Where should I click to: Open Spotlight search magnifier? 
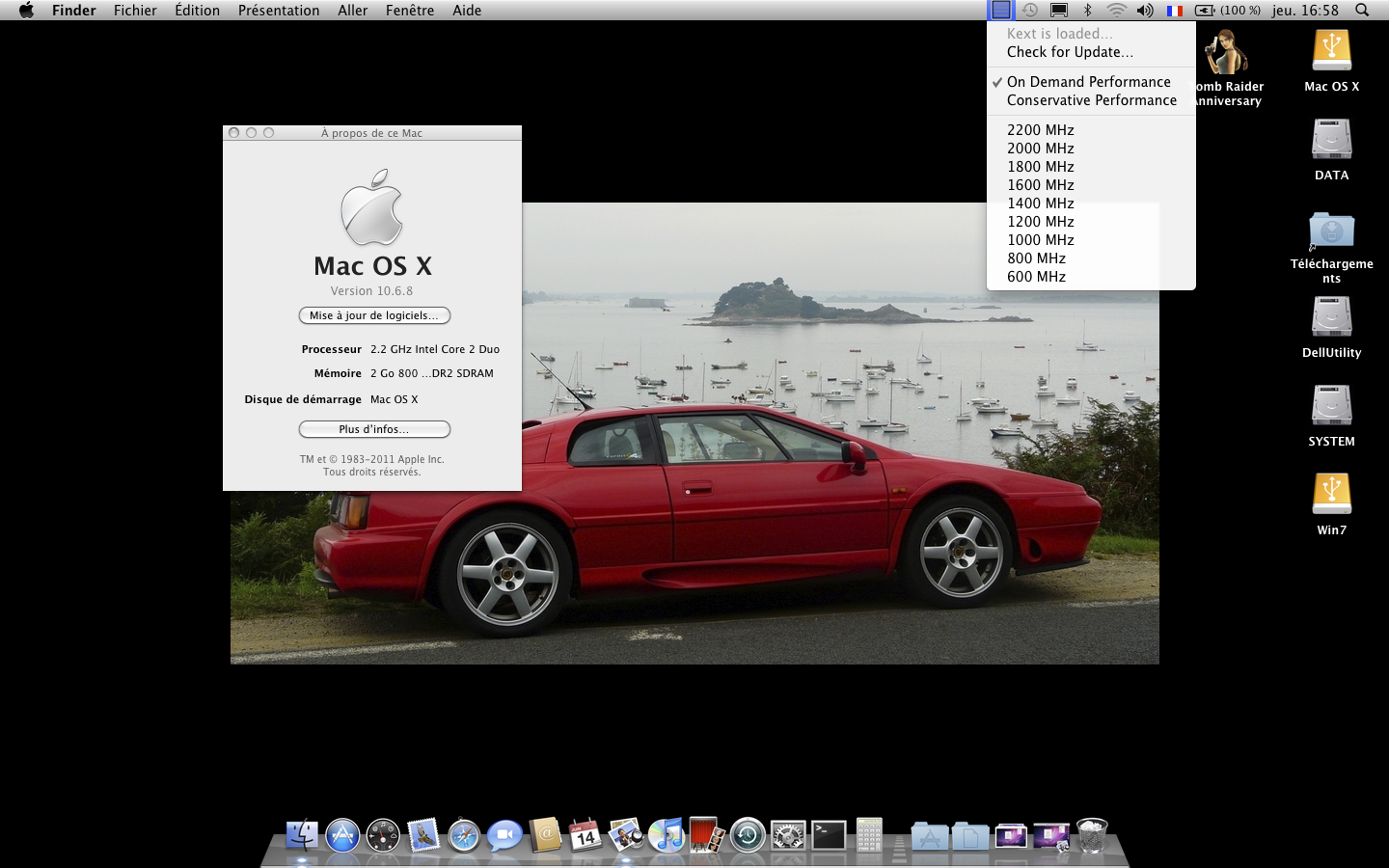pos(1362,11)
